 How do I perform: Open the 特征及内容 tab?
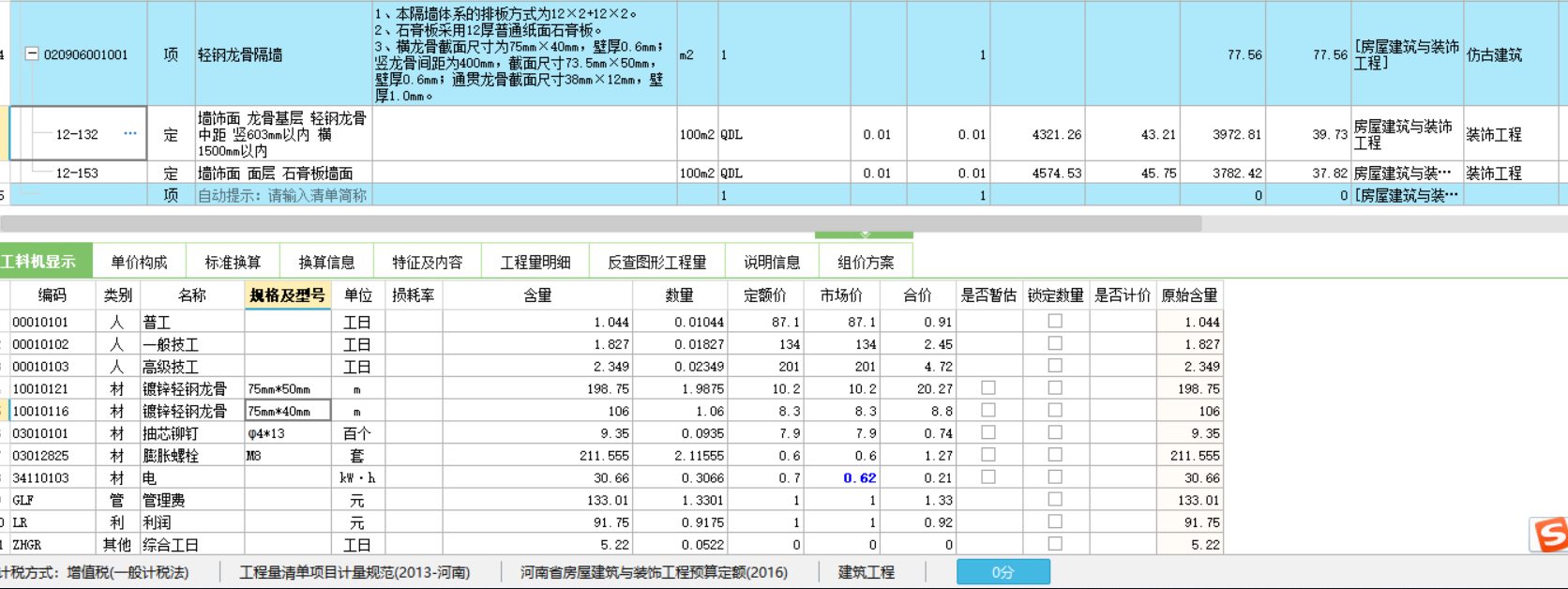427,263
